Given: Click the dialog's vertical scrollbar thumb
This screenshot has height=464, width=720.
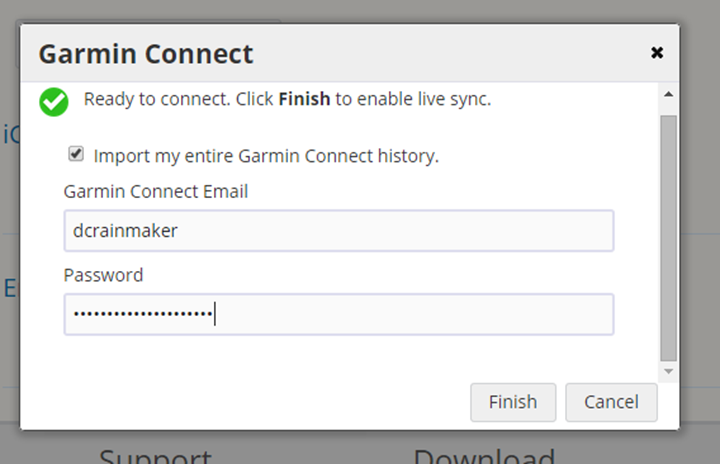Looking at the screenshot, I should [669, 238].
